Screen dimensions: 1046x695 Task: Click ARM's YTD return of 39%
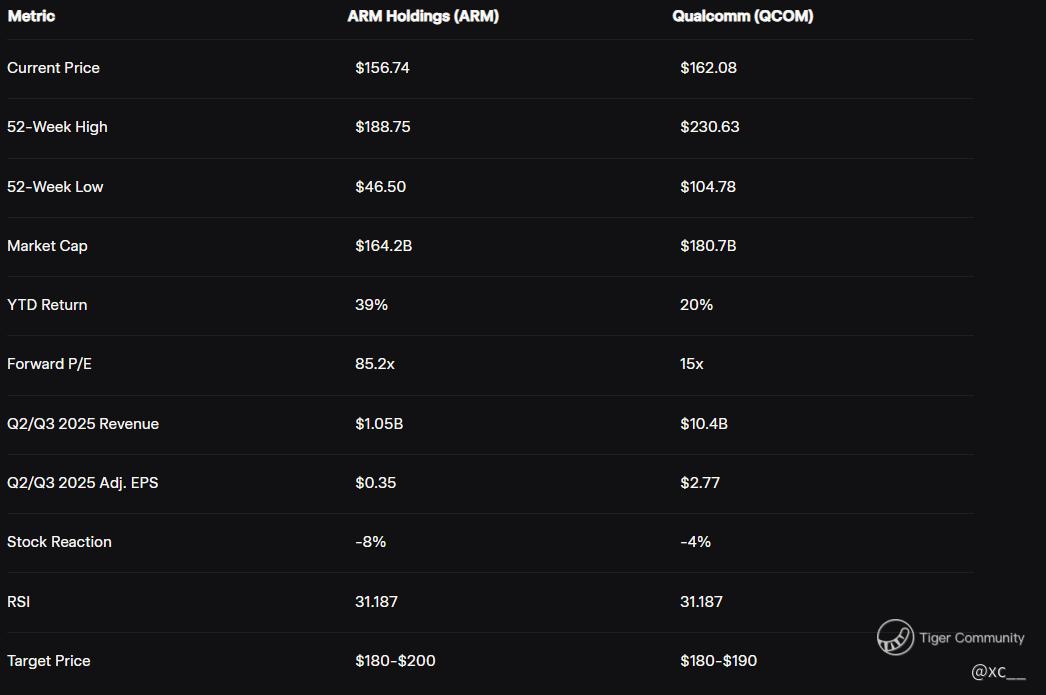pos(371,305)
